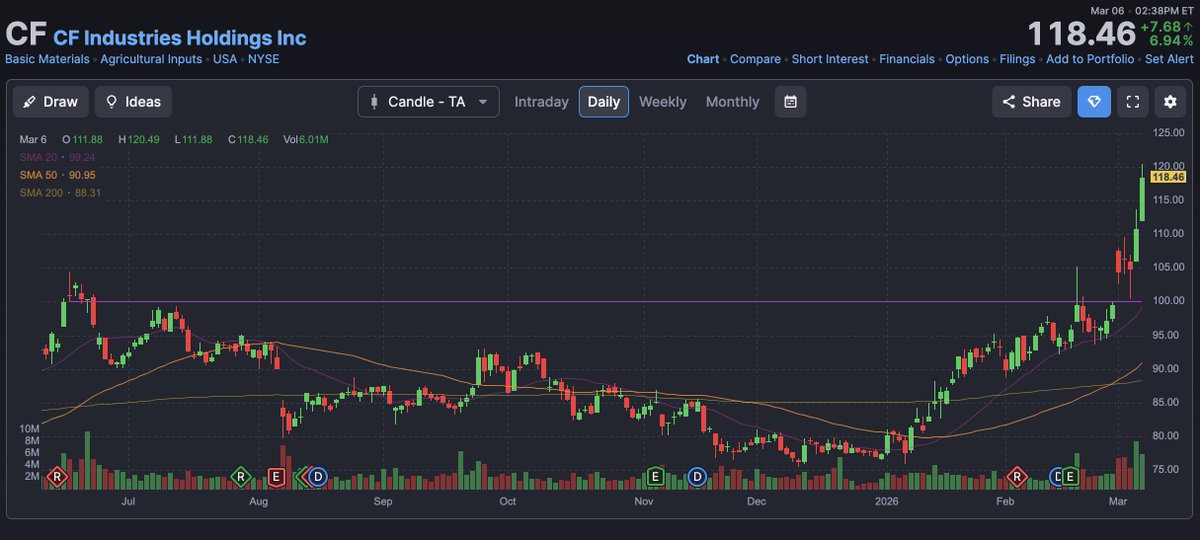This screenshot has width=1200, height=540.
Task: Click the red E earnings marker in August
Action: [x=276, y=476]
